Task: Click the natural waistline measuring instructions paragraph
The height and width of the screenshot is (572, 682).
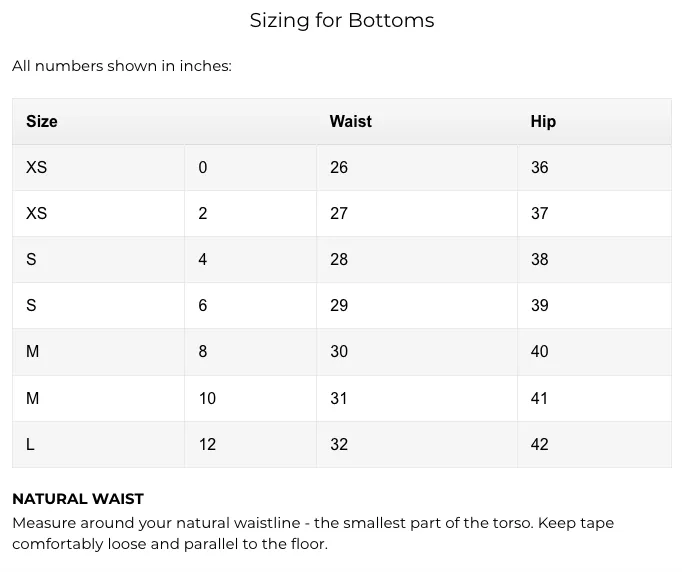Action: [313, 533]
